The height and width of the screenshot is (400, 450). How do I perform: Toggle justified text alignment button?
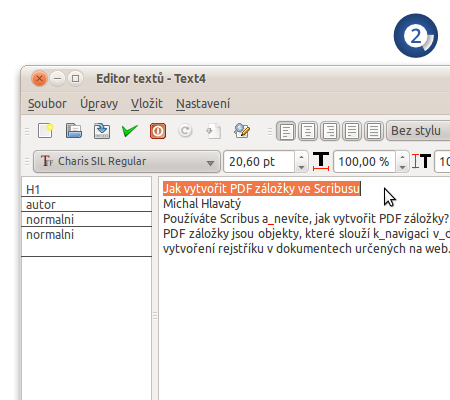coord(352,131)
